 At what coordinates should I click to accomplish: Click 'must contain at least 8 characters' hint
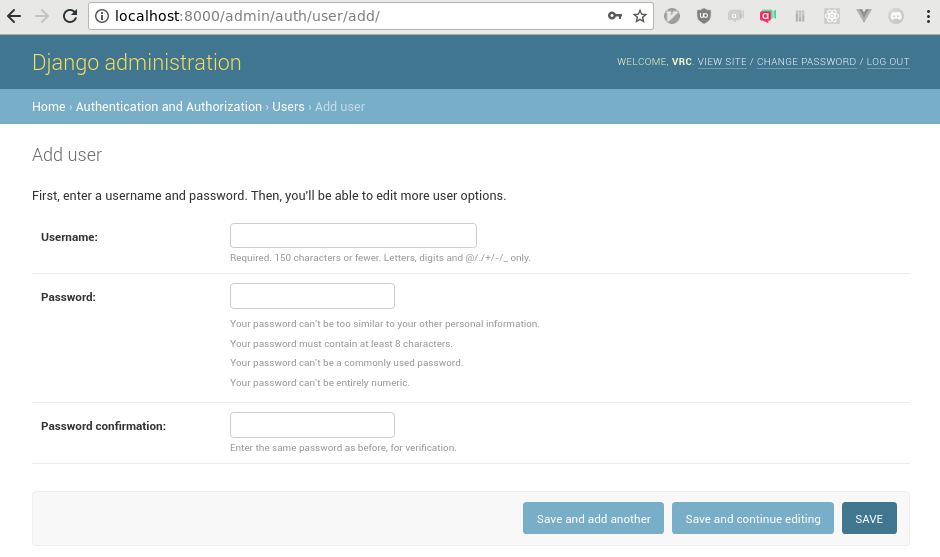click(341, 344)
